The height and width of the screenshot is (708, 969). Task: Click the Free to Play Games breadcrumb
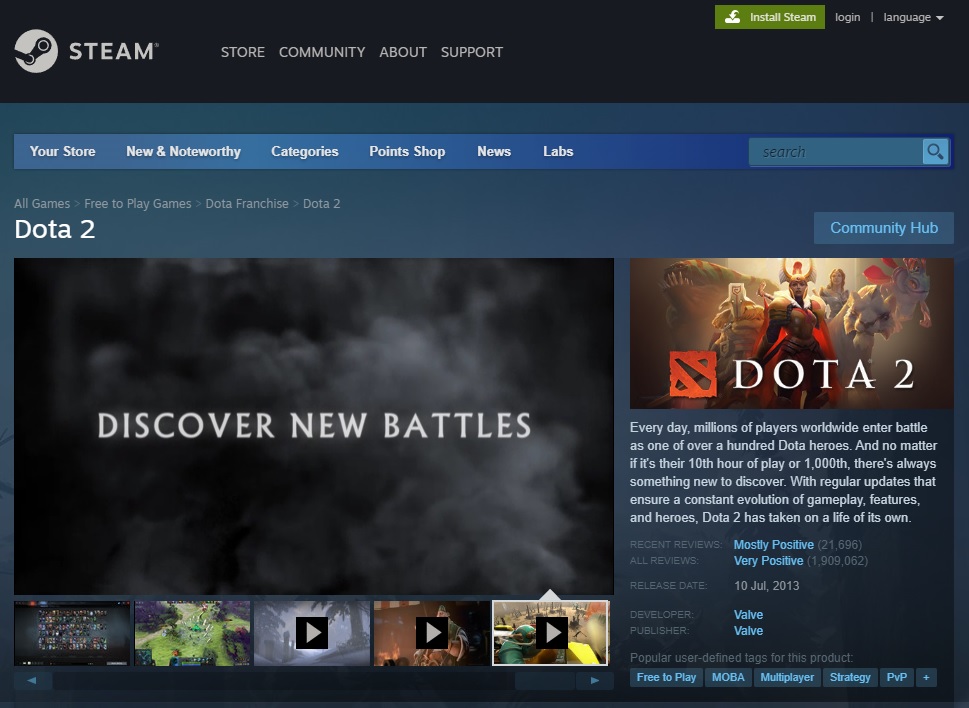[138, 203]
